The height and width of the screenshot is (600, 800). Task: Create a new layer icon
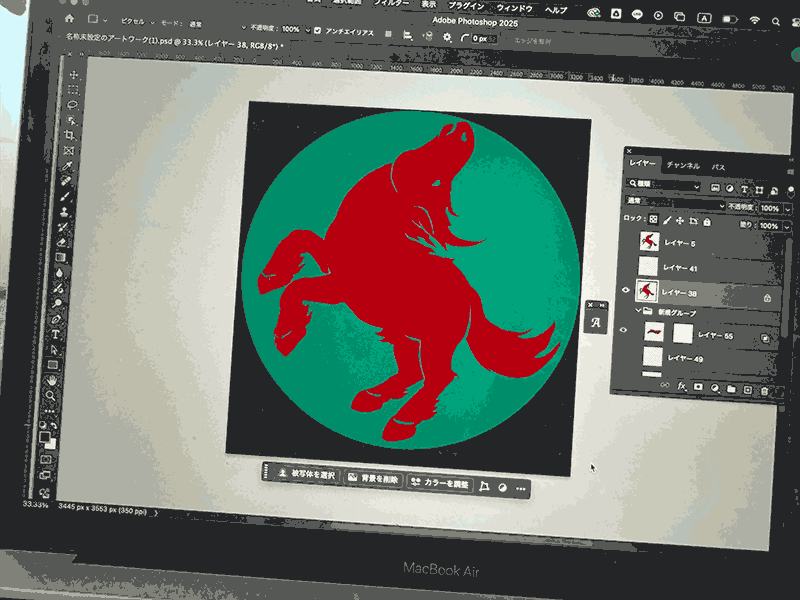tap(747, 390)
